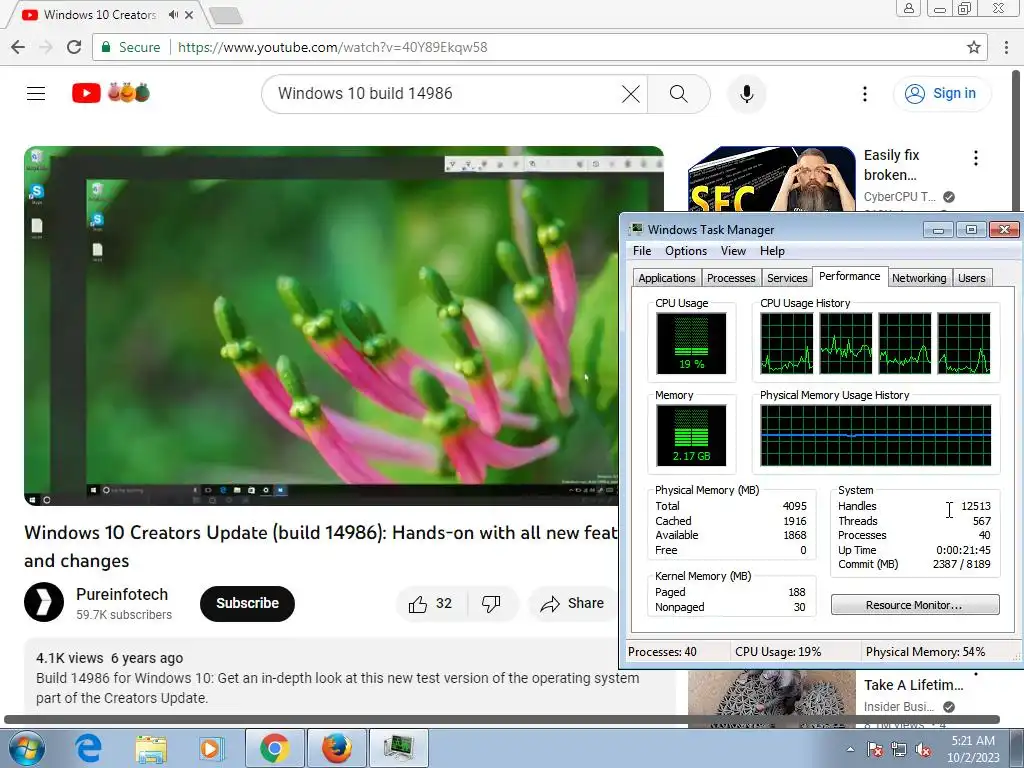The width and height of the screenshot is (1024, 768).
Task: Click the Chrome user profile icon
Action: click(908, 8)
